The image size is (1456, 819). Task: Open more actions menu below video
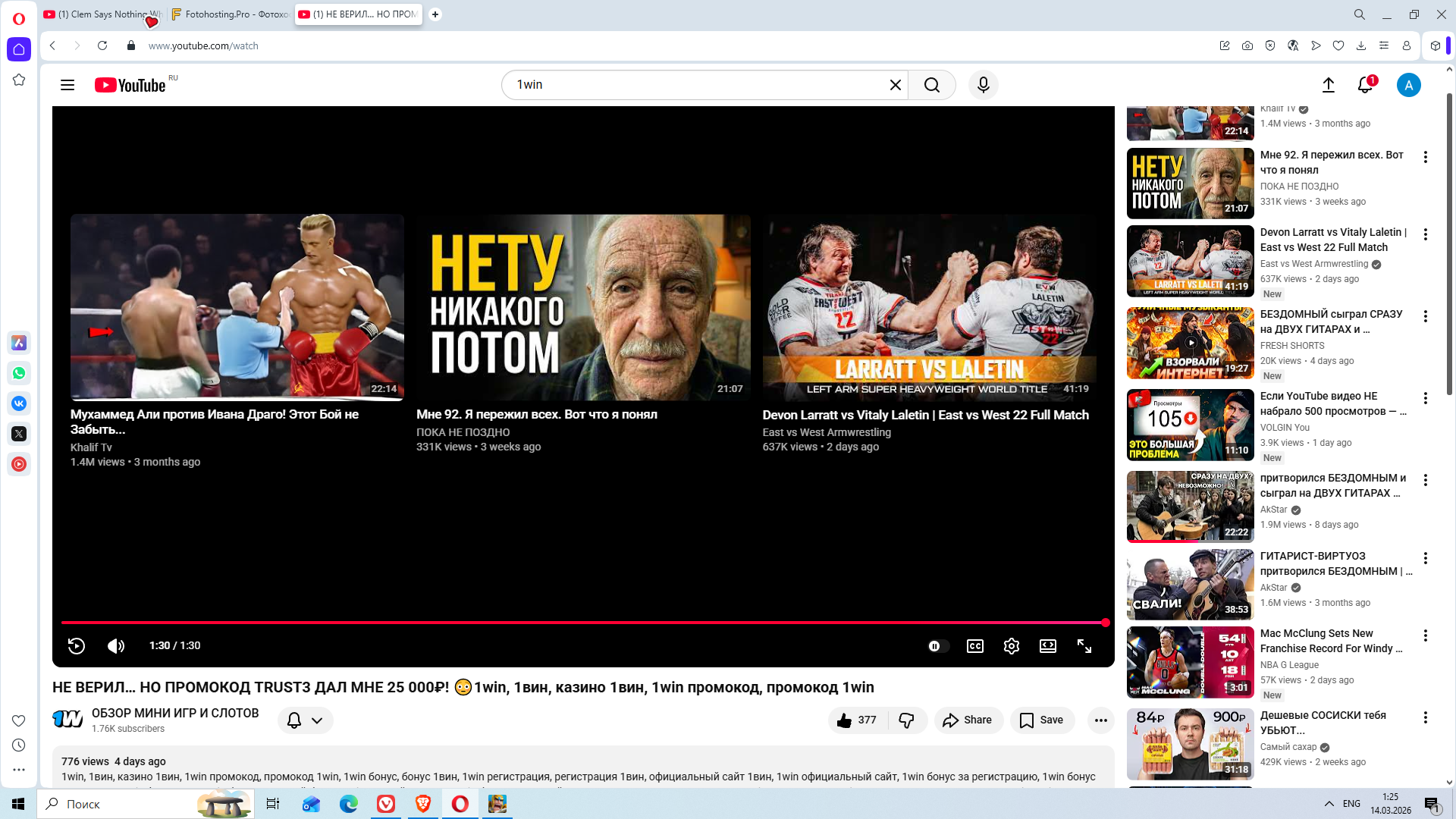(1100, 720)
